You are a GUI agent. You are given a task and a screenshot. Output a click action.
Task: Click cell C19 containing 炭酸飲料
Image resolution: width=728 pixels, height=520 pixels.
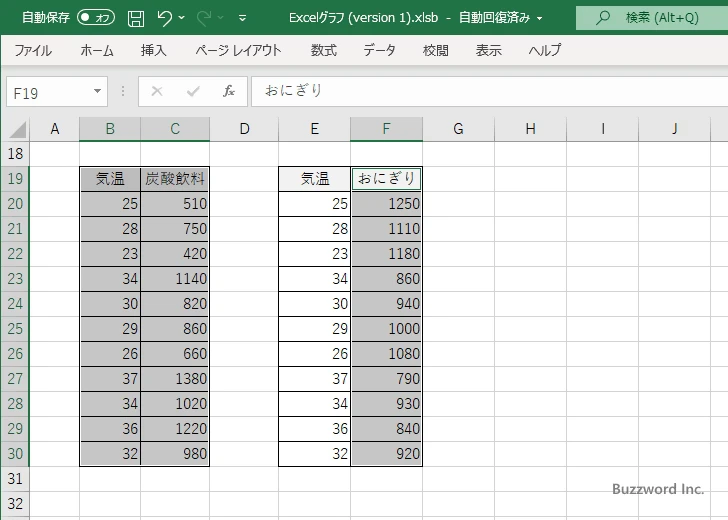point(175,179)
